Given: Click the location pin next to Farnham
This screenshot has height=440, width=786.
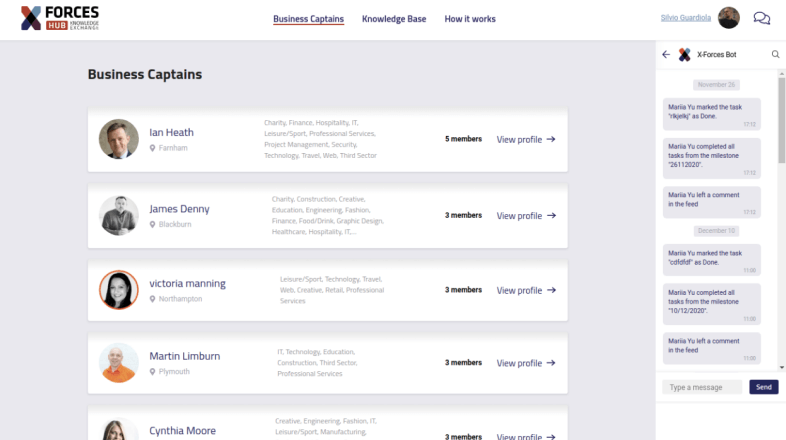Looking at the screenshot, I should [x=153, y=148].
